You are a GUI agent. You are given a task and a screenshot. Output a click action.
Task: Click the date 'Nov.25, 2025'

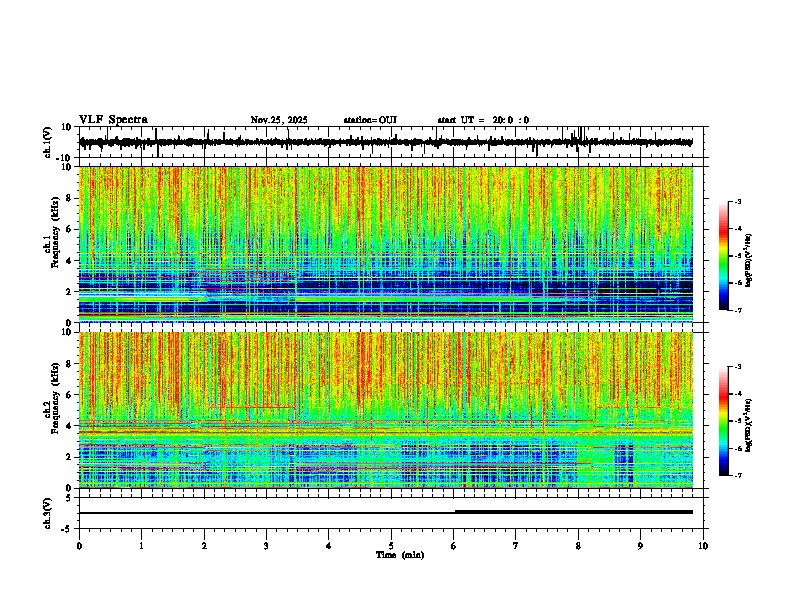[x=279, y=120]
